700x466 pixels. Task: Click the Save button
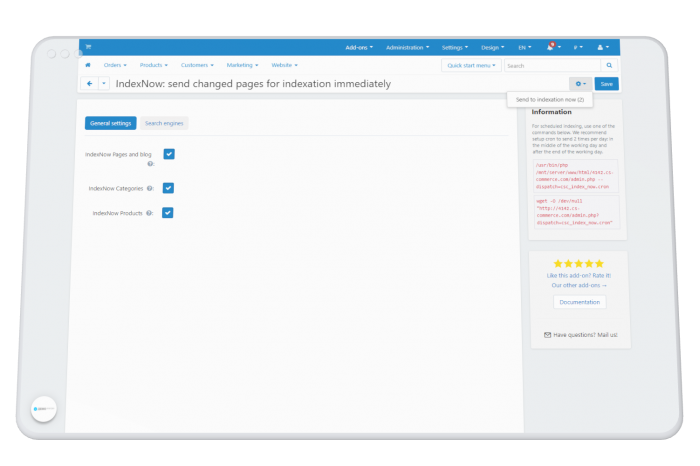click(x=606, y=84)
